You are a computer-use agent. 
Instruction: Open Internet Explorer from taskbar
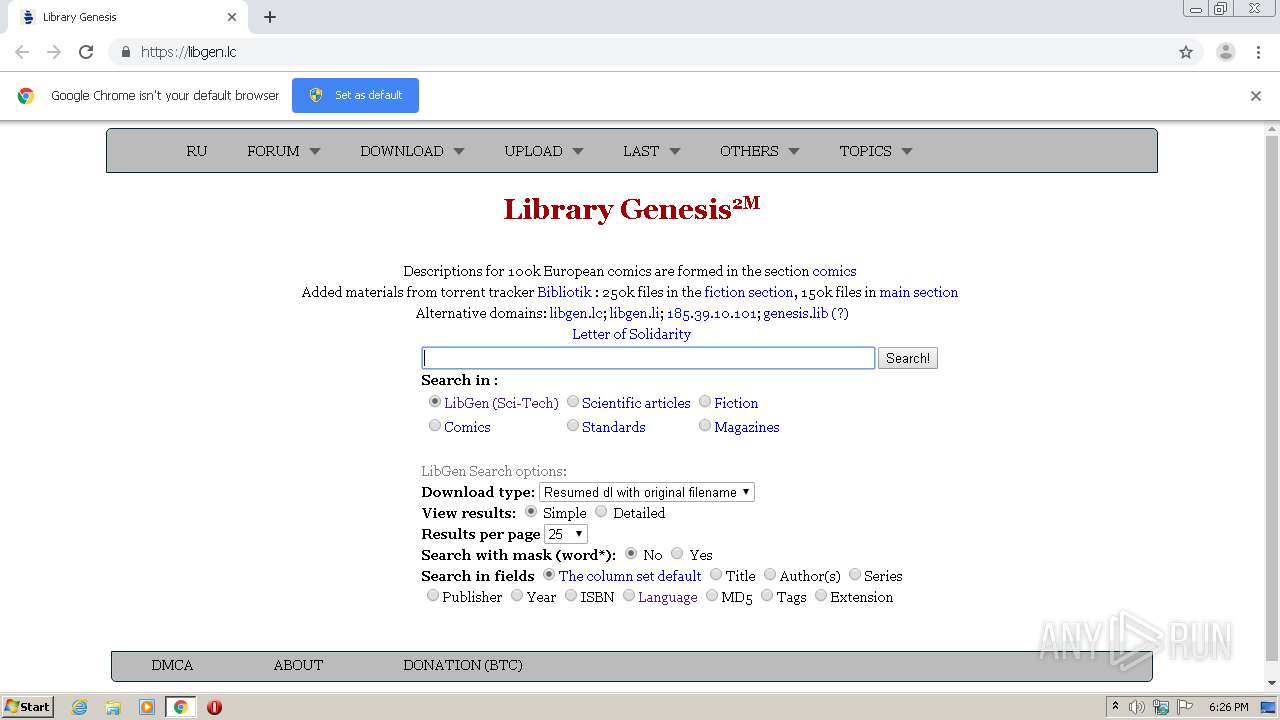coord(80,707)
